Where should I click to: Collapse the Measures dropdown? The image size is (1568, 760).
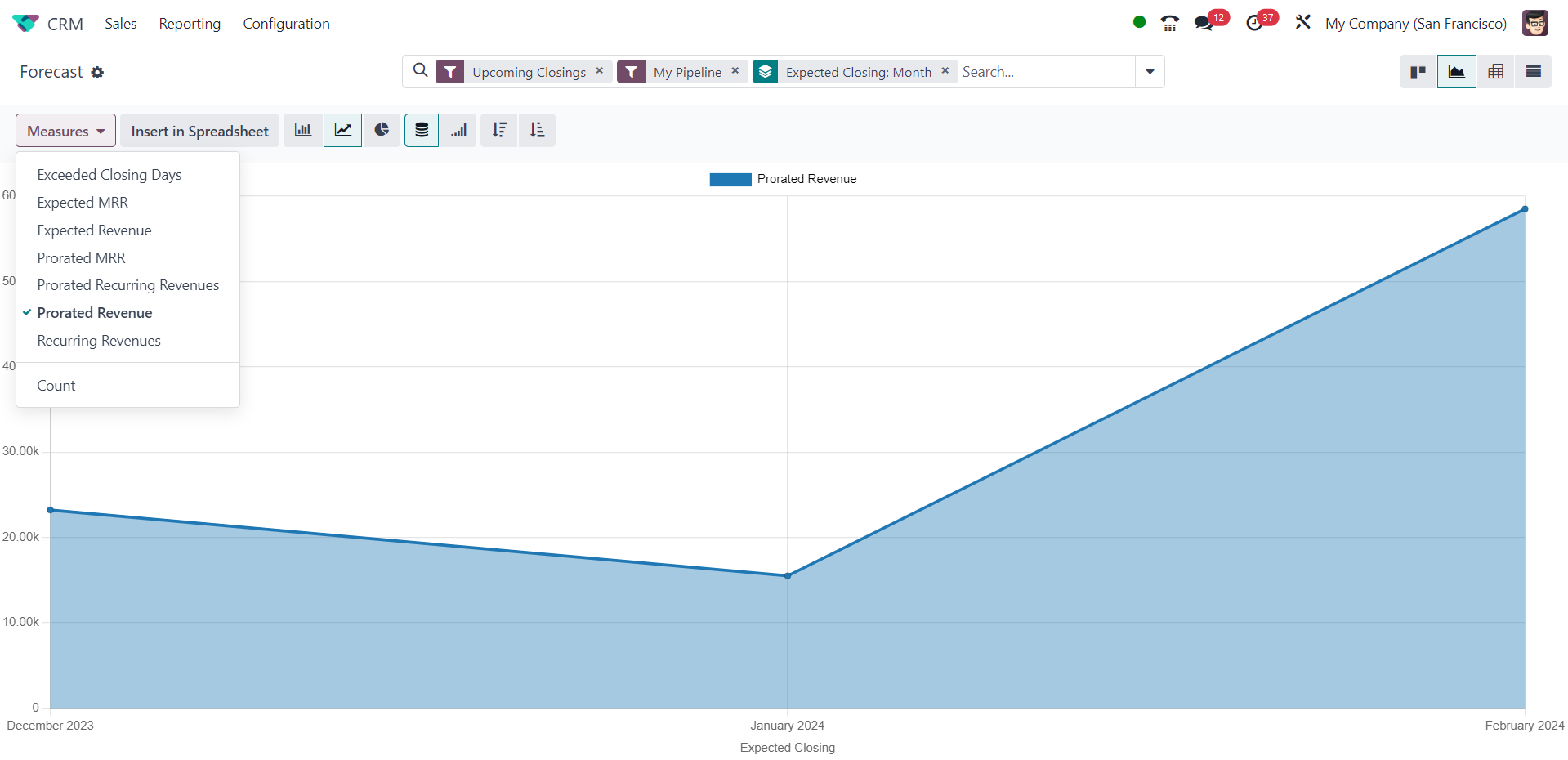tap(65, 131)
